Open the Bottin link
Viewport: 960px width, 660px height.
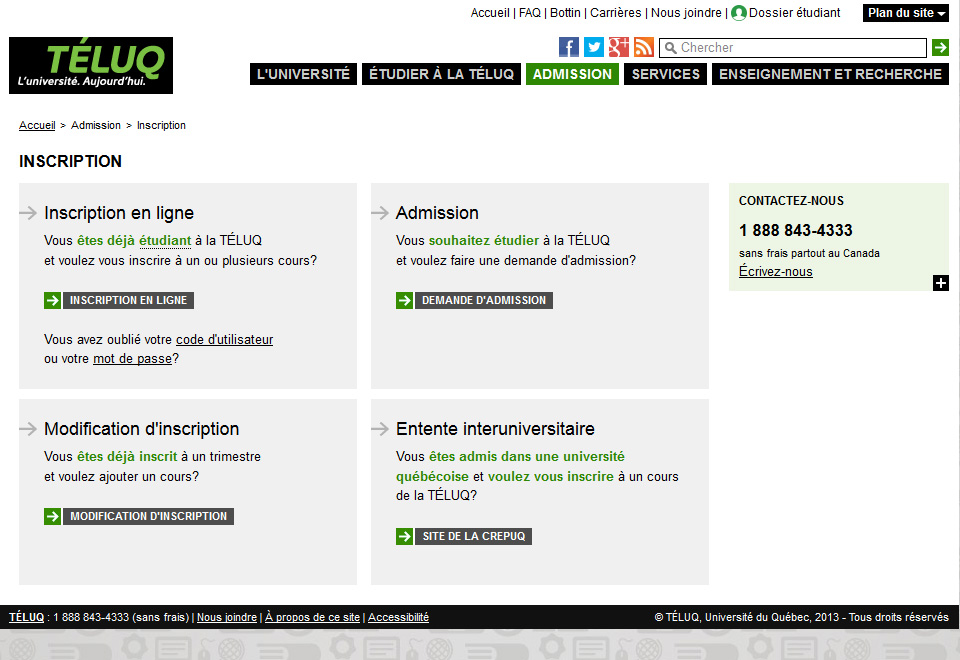click(565, 13)
